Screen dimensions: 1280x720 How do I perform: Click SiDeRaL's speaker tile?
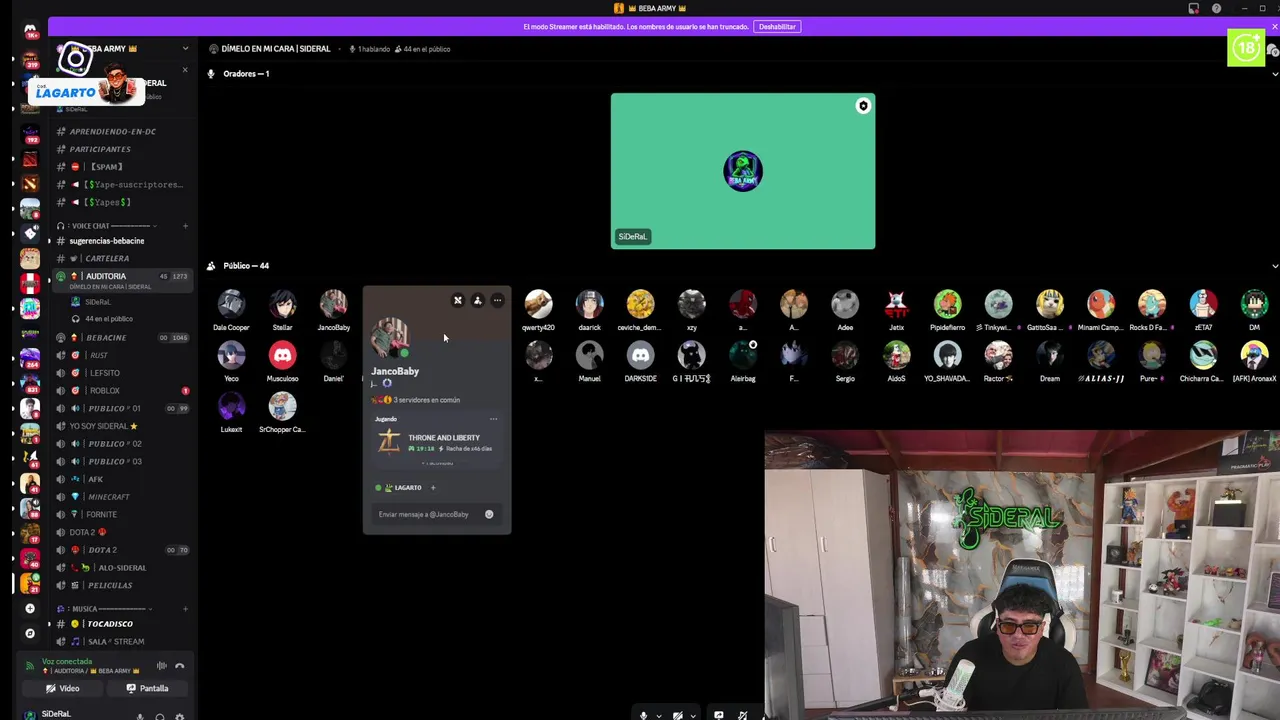[743, 171]
